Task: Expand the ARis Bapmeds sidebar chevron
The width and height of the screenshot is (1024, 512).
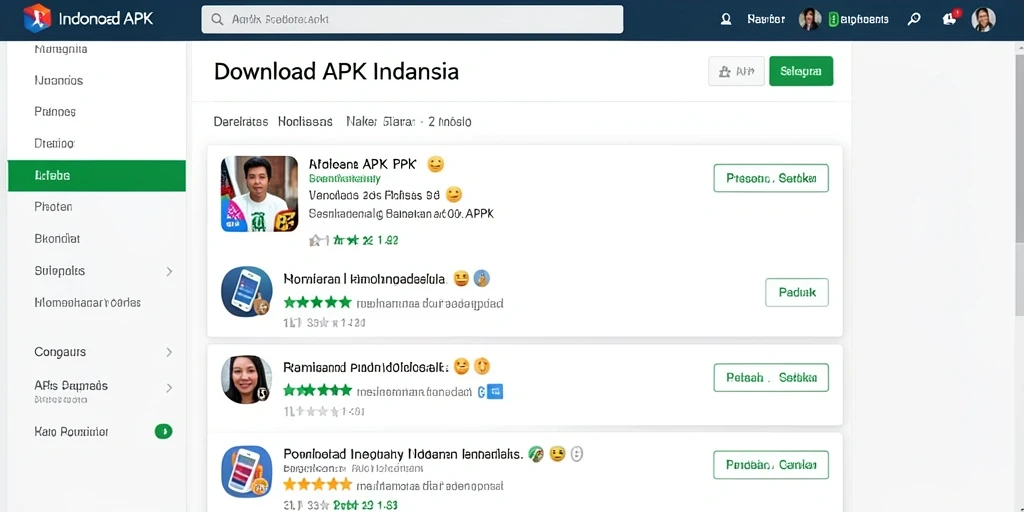Action: click(169, 388)
